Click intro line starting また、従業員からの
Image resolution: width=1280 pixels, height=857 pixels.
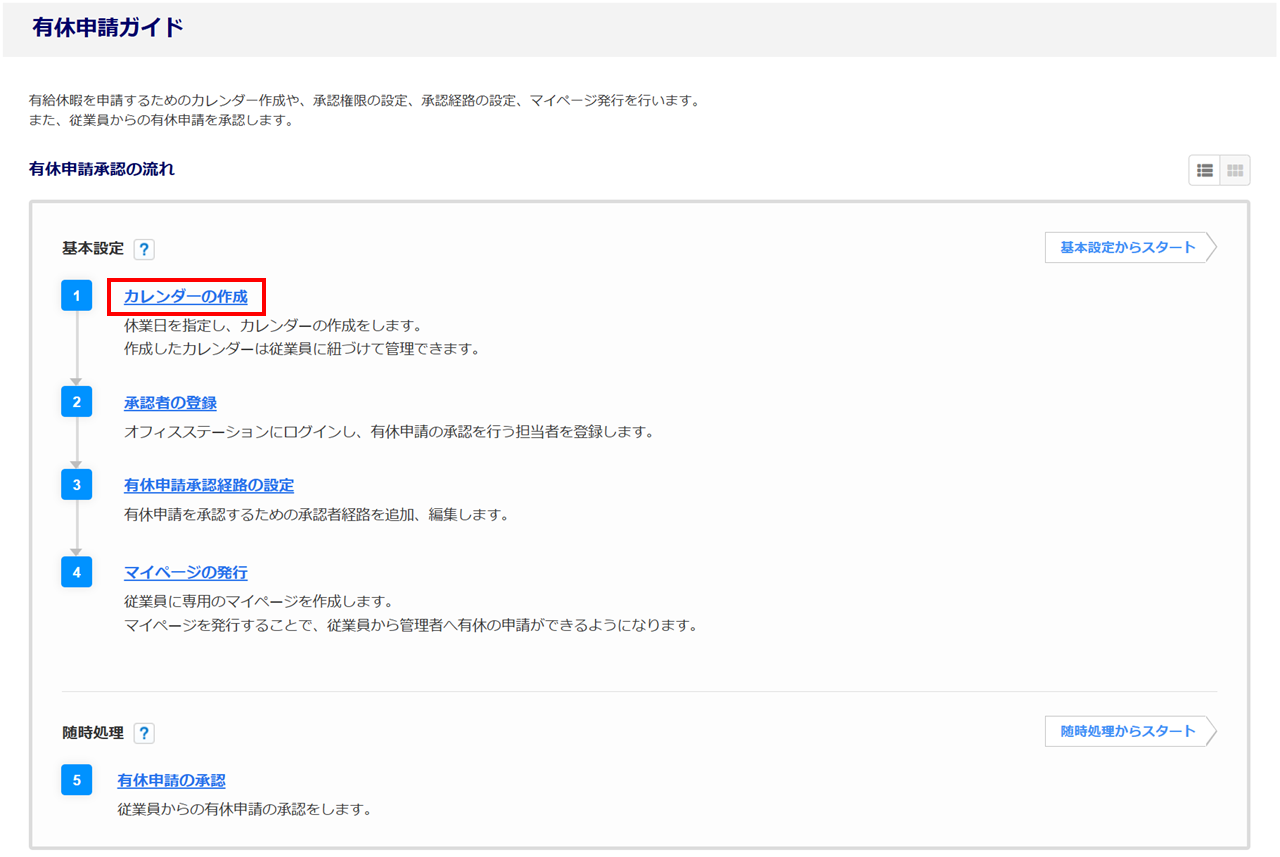coord(161,121)
